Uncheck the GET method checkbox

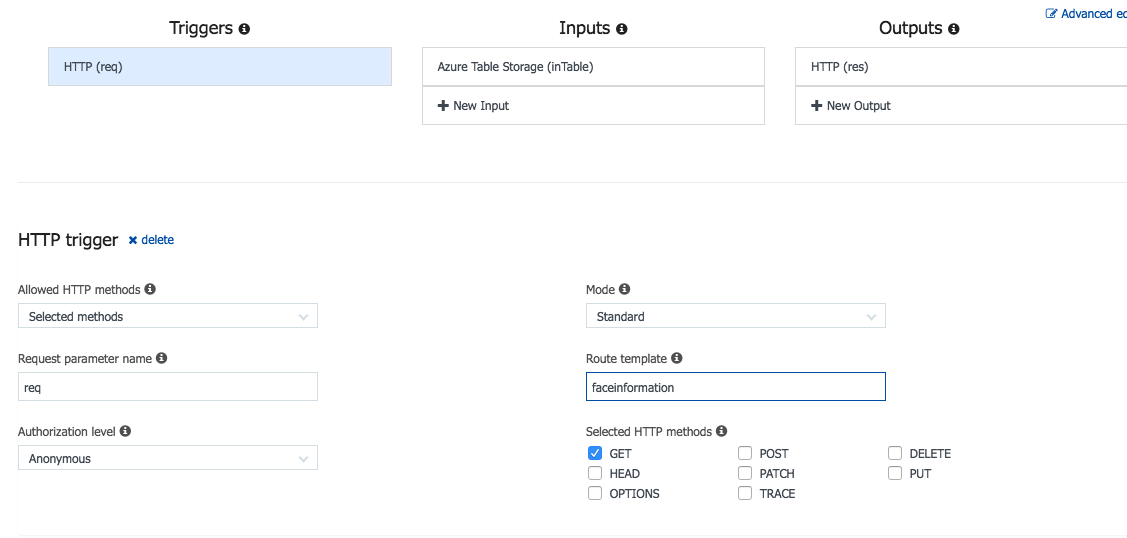(x=595, y=454)
